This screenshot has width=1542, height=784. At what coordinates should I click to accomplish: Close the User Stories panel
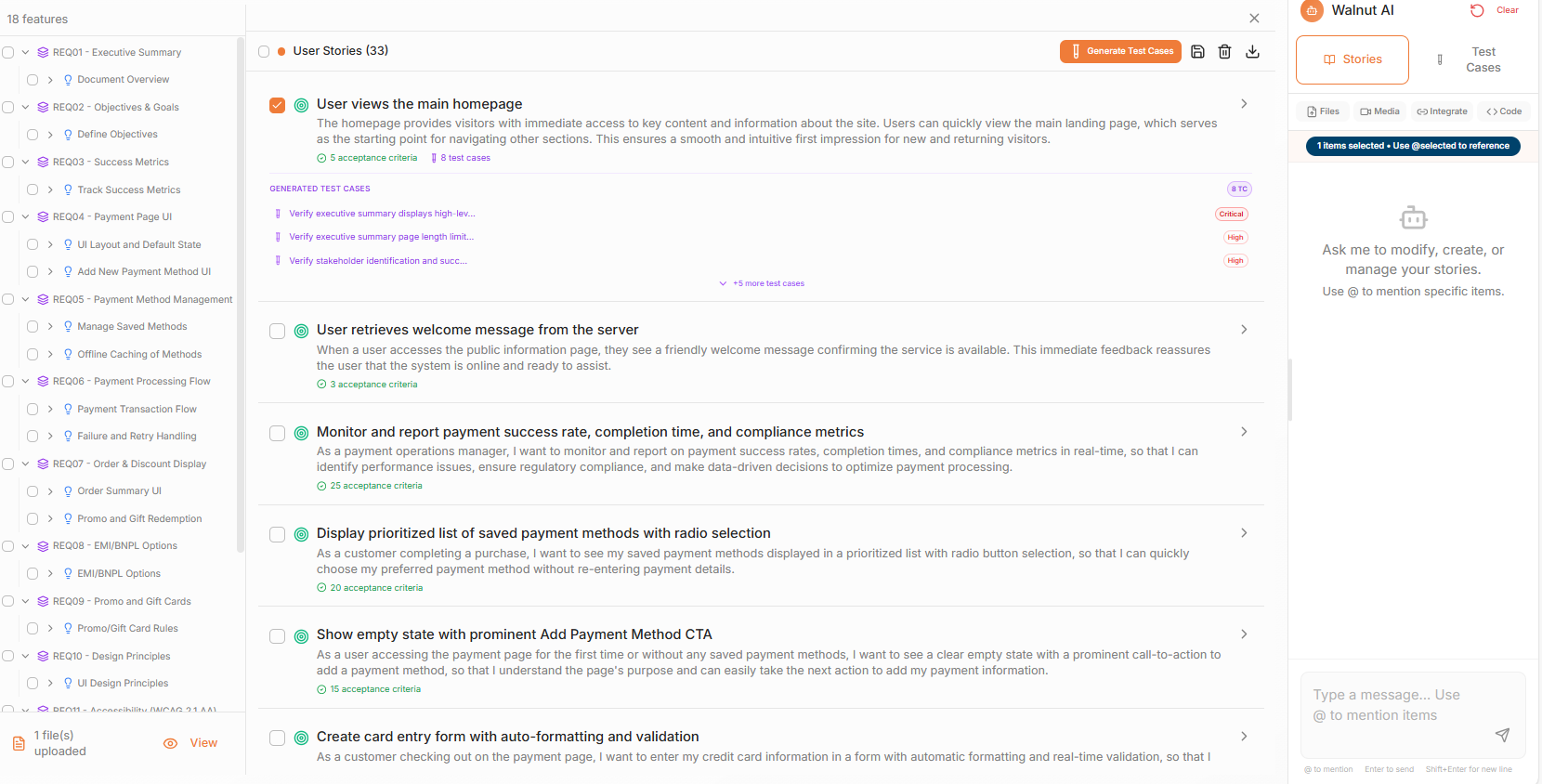tap(1254, 19)
